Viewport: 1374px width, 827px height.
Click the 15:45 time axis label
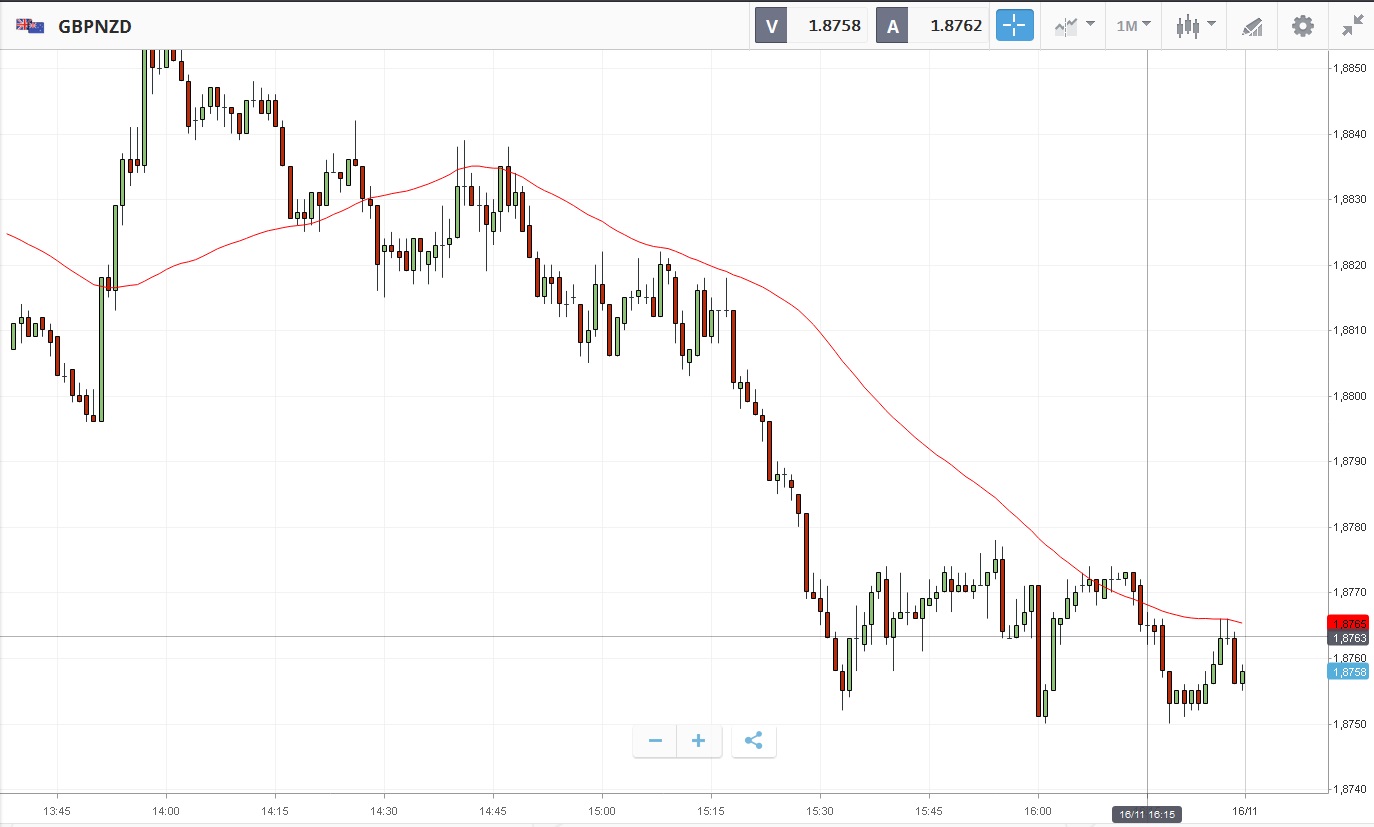(929, 811)
